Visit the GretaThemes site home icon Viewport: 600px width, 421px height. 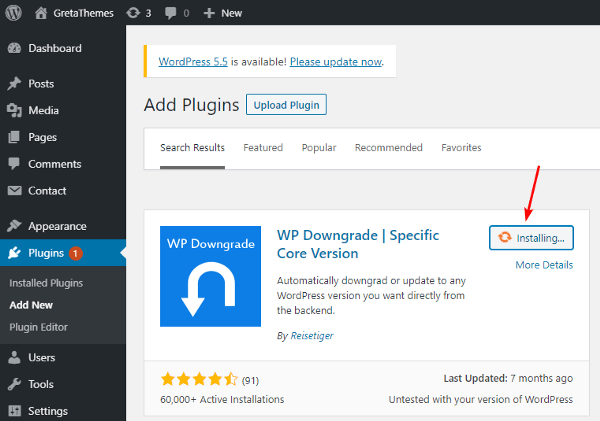click(x=41, y=13)
